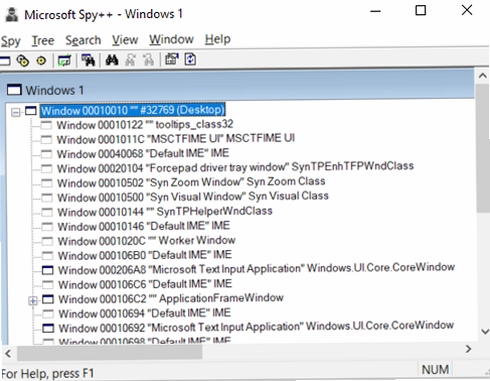Maximize the Spy++ window
Viewport: 490px width, 381px height.
click(421, 10)
